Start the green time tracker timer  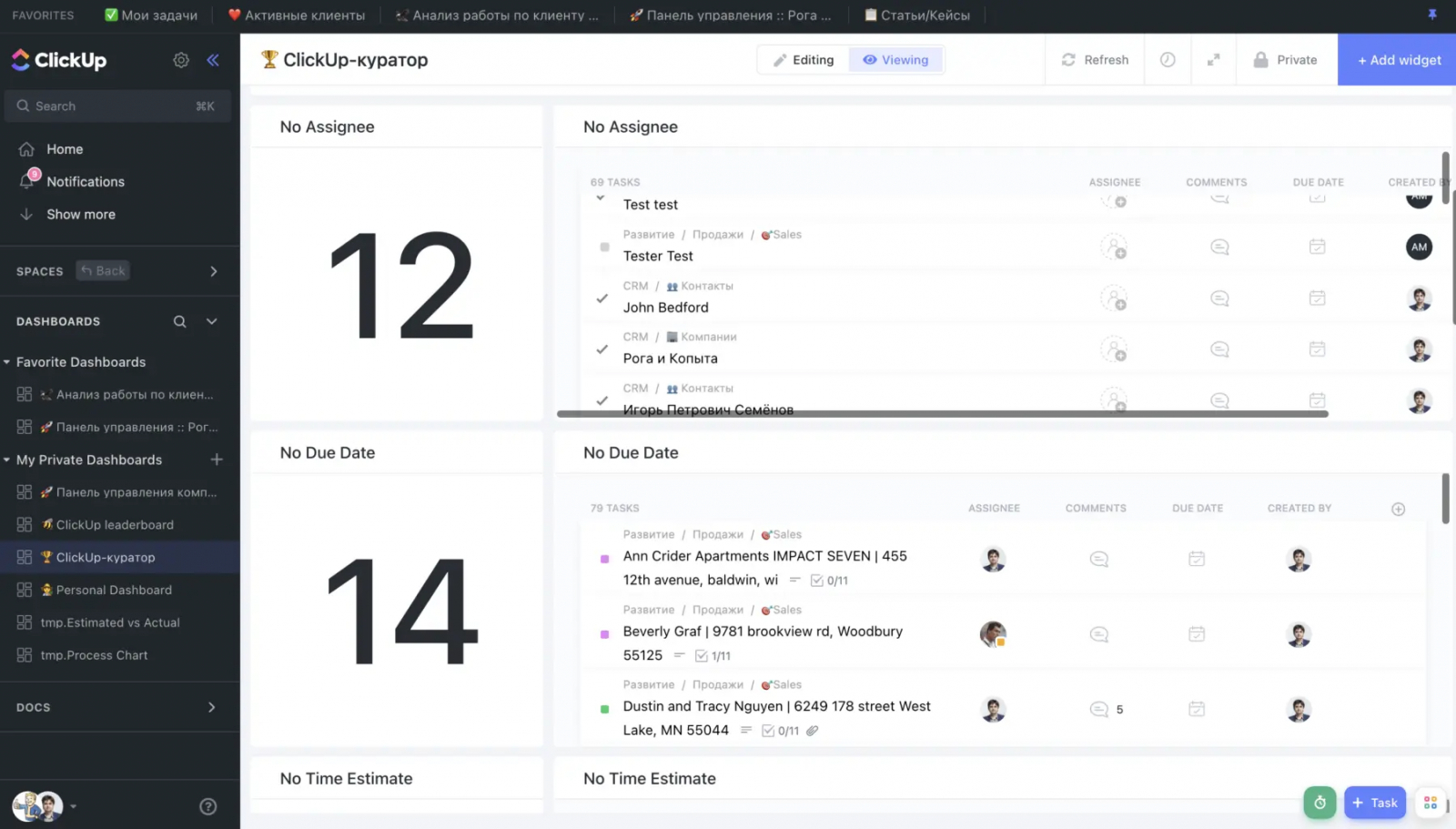1319,803
